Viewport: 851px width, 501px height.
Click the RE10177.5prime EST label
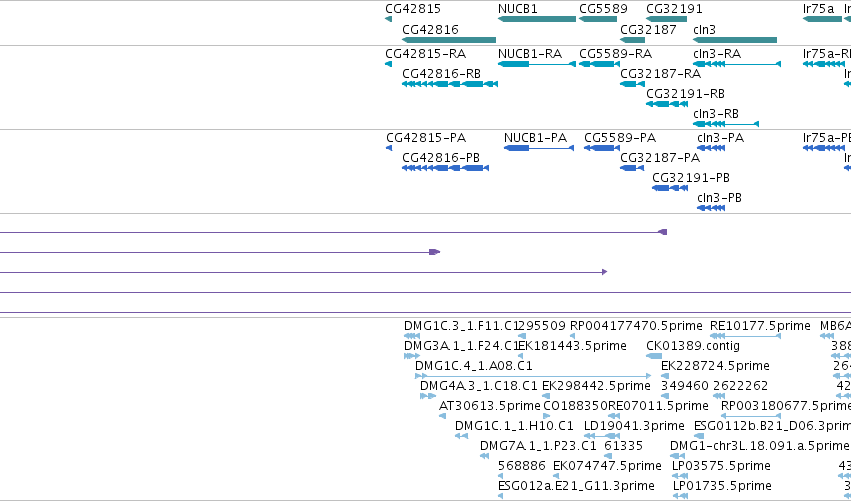pos(760,326)
